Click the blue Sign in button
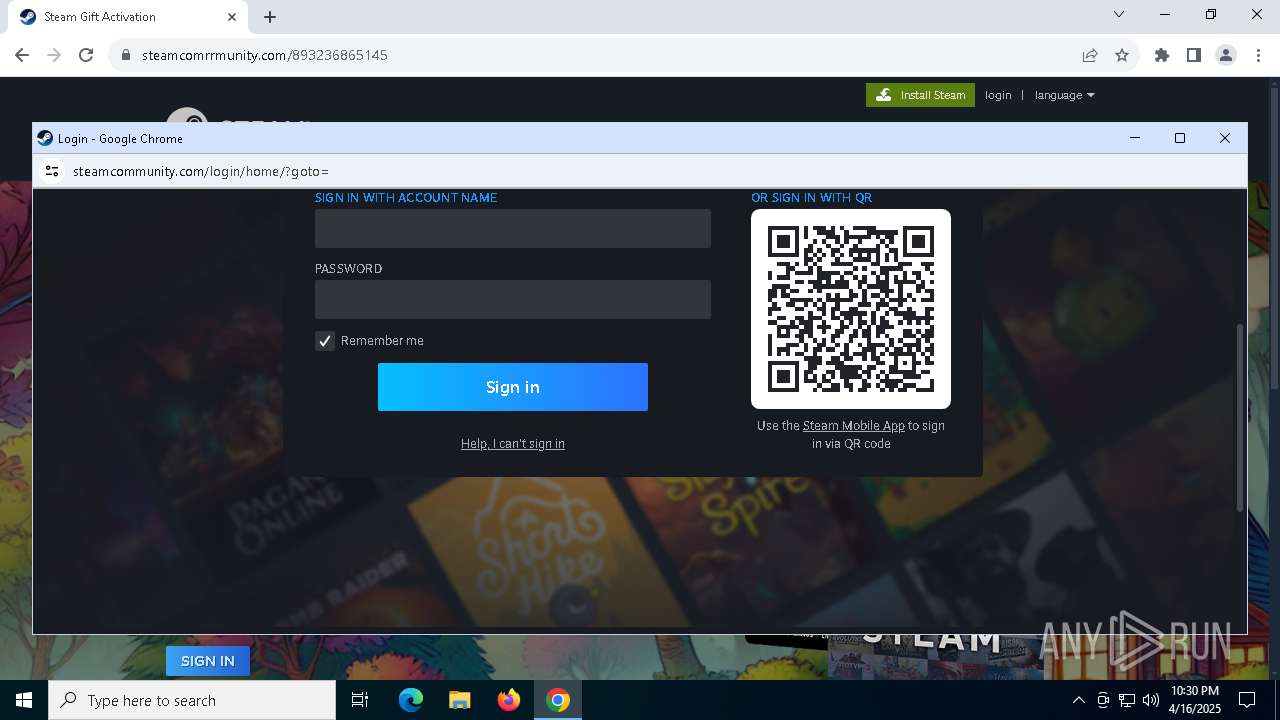This screenshot has width=1280, height=720. (x=513, y=387)
